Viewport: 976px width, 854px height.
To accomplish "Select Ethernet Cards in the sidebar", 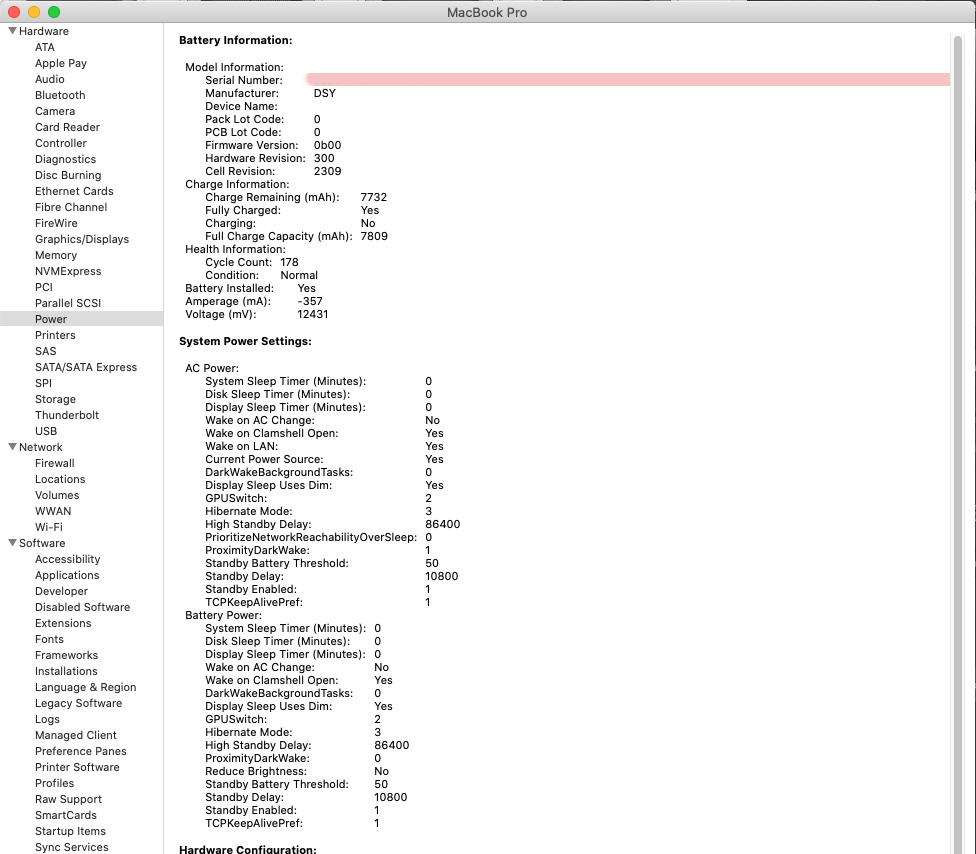I will (74, 191).
